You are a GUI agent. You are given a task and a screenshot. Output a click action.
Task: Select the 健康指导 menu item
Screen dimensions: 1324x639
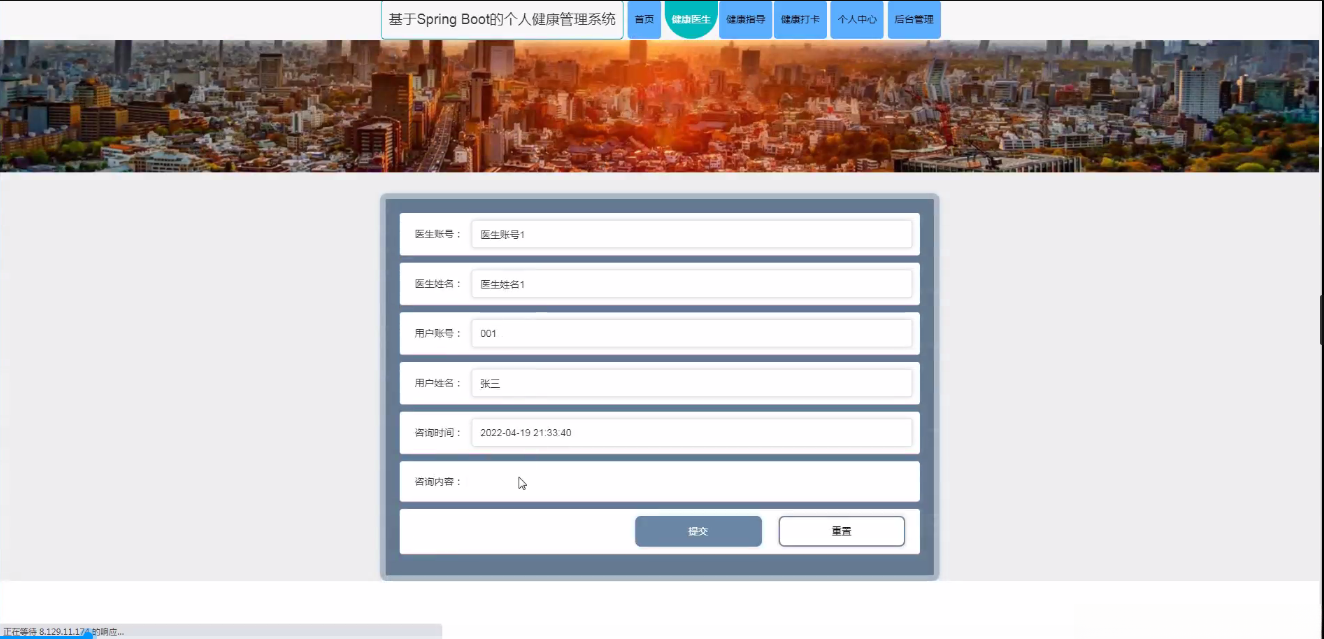745,19
